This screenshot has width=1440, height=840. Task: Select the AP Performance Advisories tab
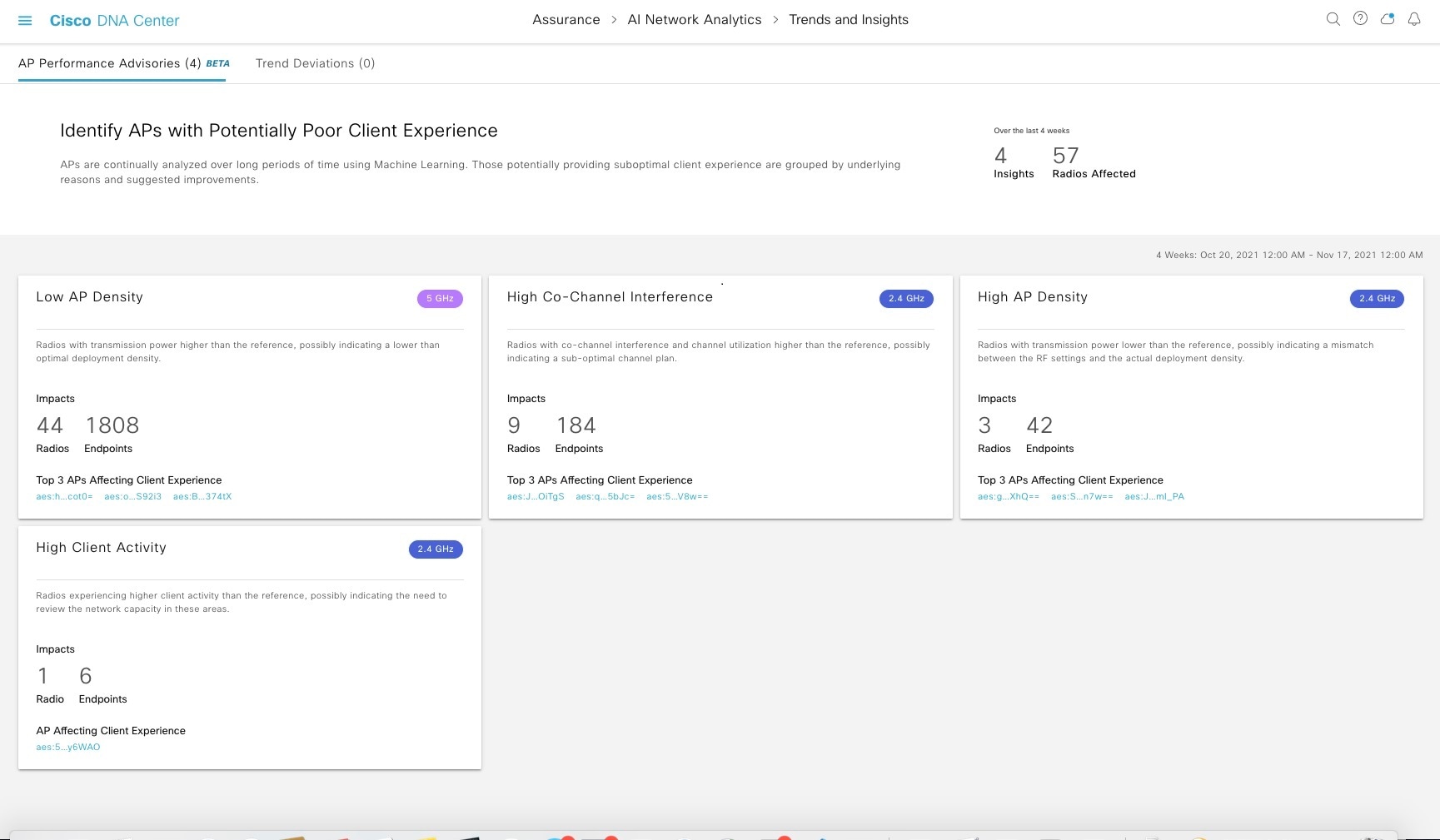111,63
